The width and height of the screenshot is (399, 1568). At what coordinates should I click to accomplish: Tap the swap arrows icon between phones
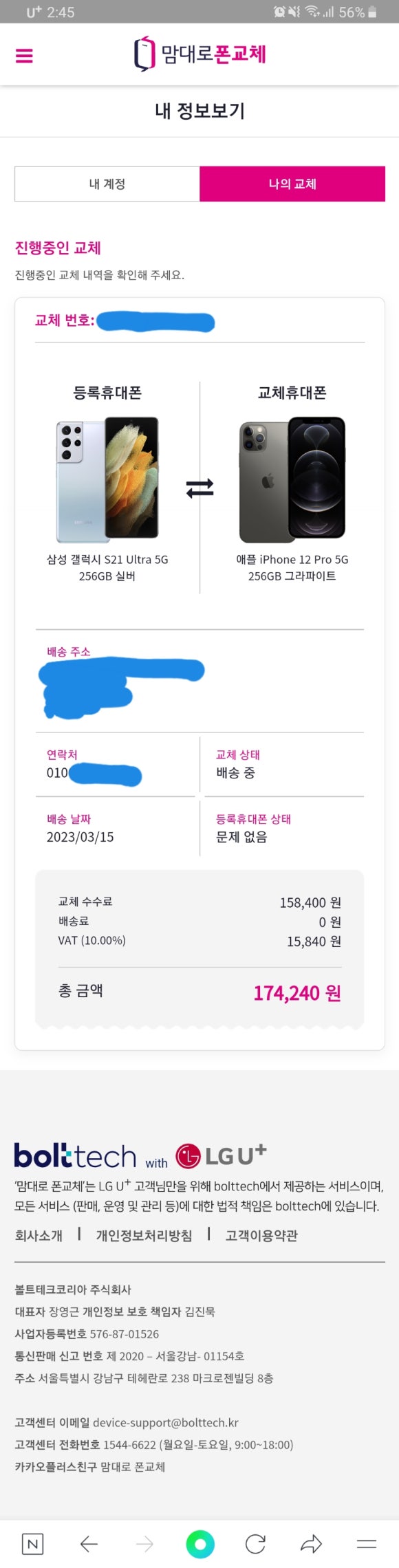click(x=199, y=488)
